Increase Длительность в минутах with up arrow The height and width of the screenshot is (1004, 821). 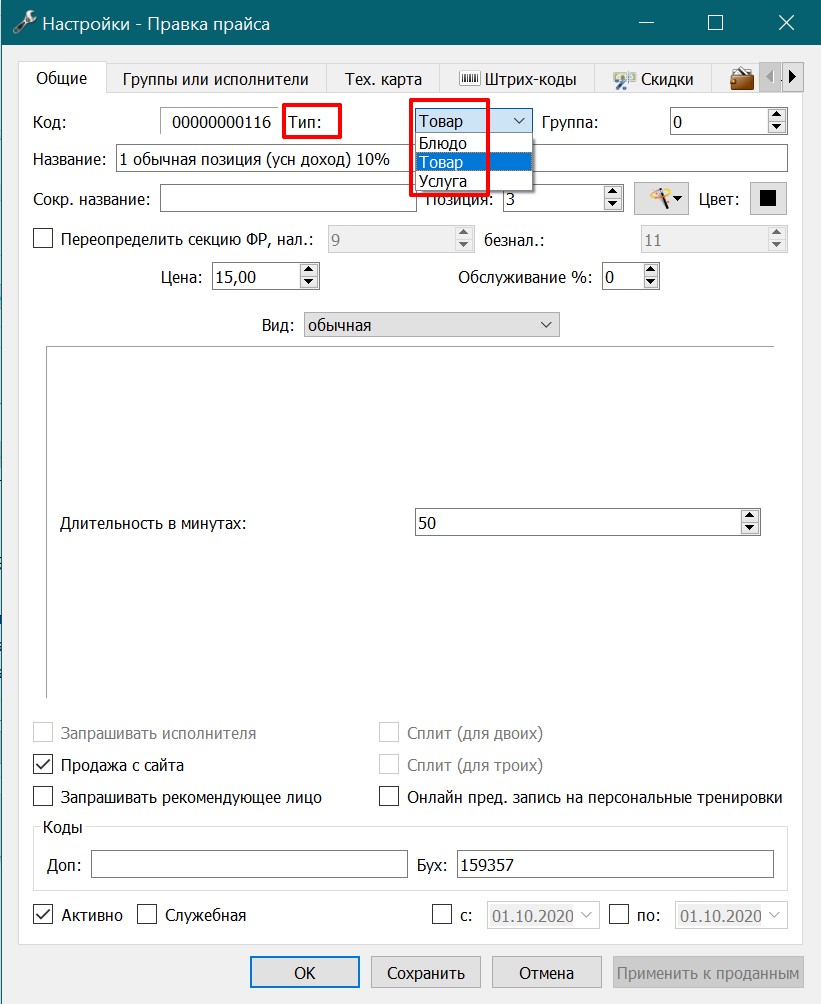click(x=749, y=516)
